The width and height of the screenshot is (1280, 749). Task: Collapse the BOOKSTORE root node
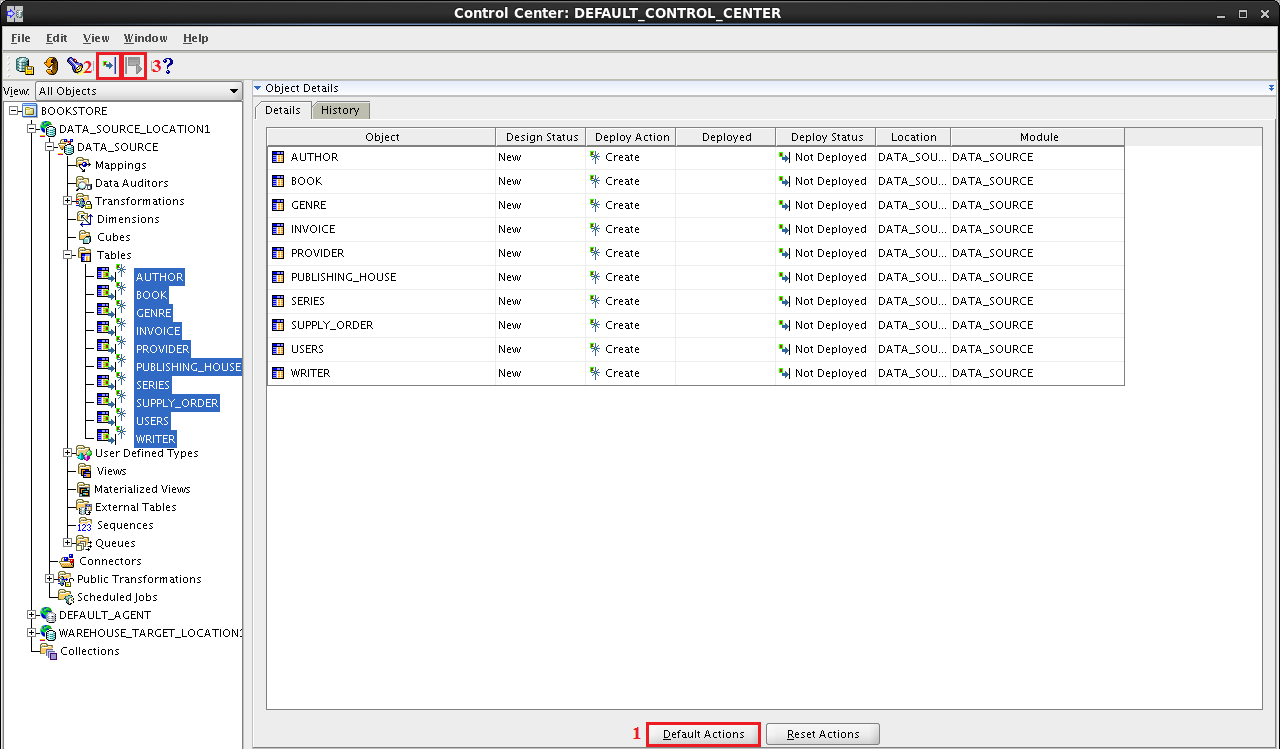tap(14, 111)
